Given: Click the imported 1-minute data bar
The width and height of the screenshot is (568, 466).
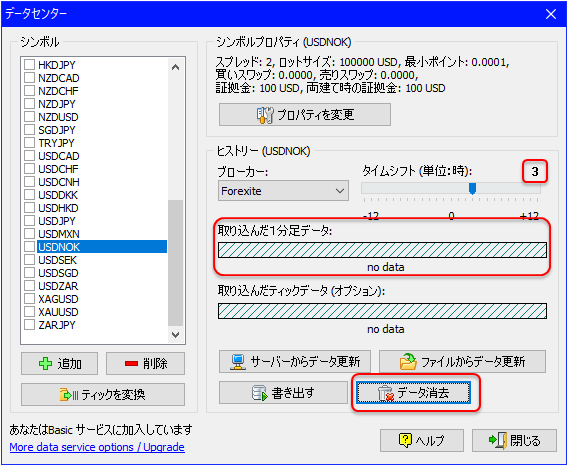Looking at the screenshot, I should point(382,250).
